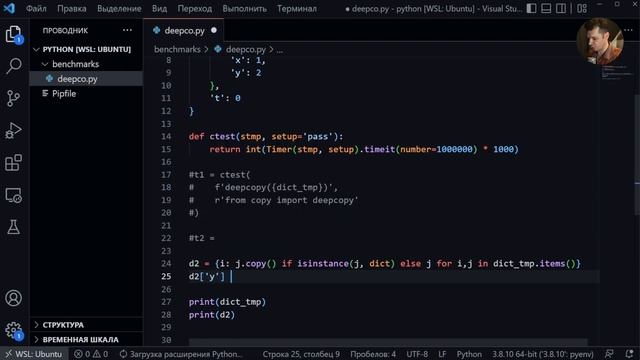Click minimap code overview
The width and height of the screenshot is (640, 360).
coord(616,73)
